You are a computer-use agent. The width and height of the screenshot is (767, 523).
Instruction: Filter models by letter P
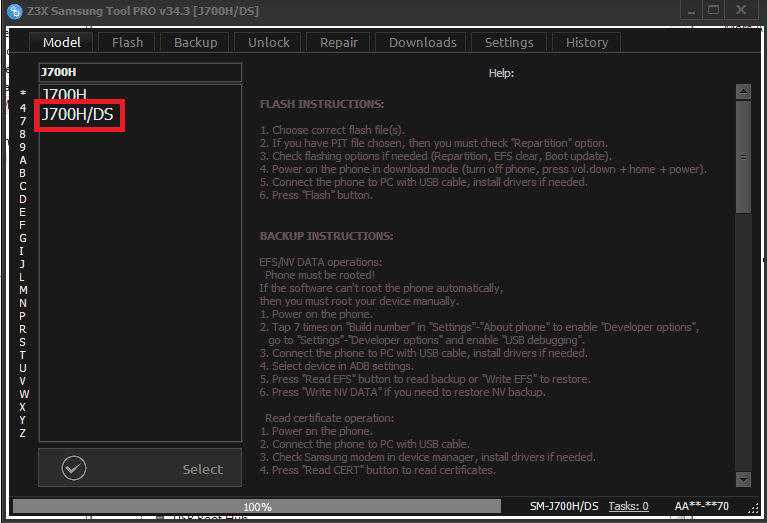tap(23, 316)
